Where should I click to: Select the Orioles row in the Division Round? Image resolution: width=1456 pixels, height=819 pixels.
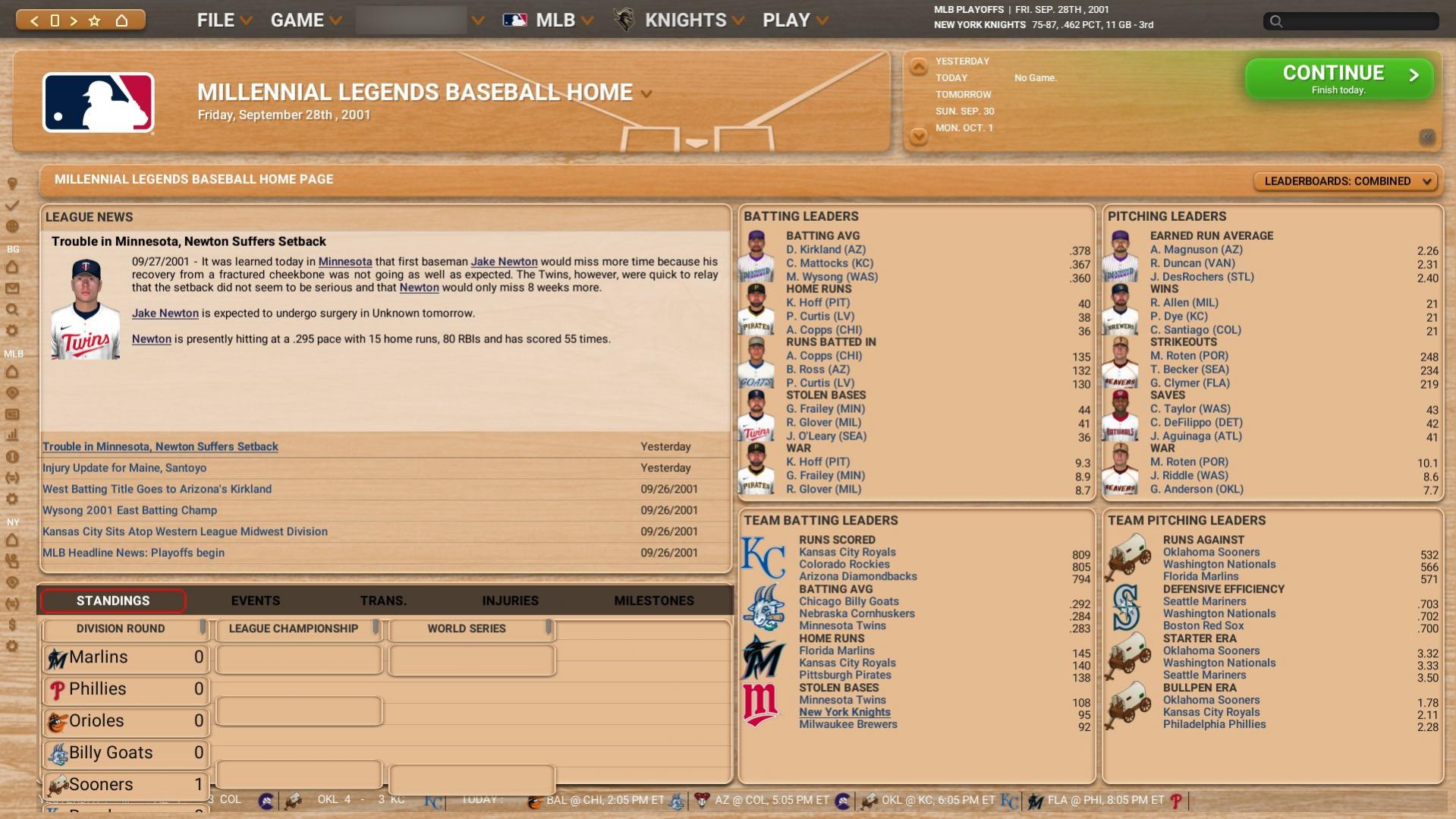(125, 722)
